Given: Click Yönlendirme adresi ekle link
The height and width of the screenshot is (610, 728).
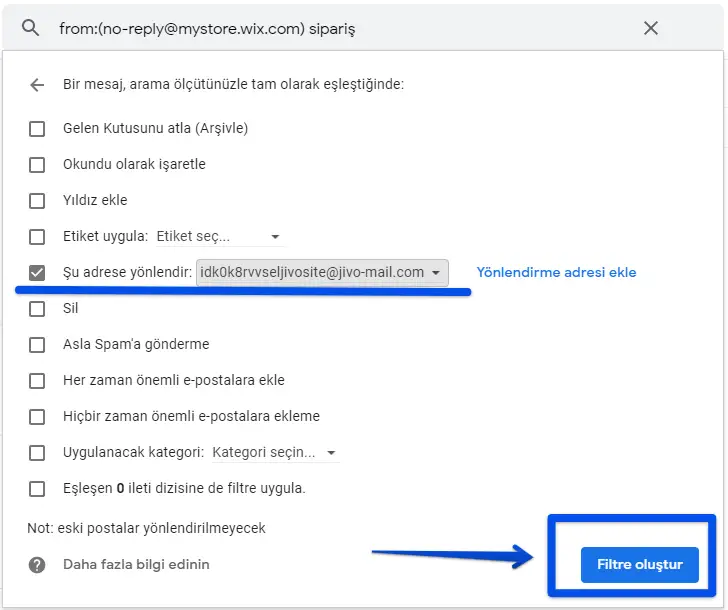Looking at the screenshot, I should [x=556, y=272].
